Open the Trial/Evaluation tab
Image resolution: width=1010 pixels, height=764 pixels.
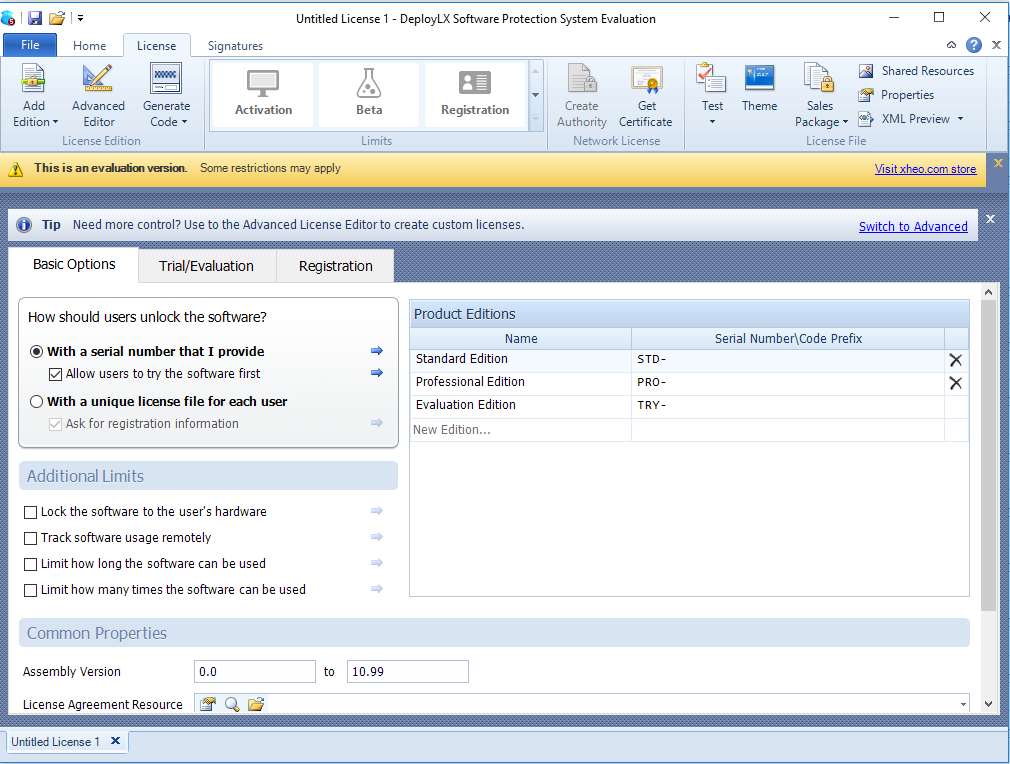[x=207, y=266]
